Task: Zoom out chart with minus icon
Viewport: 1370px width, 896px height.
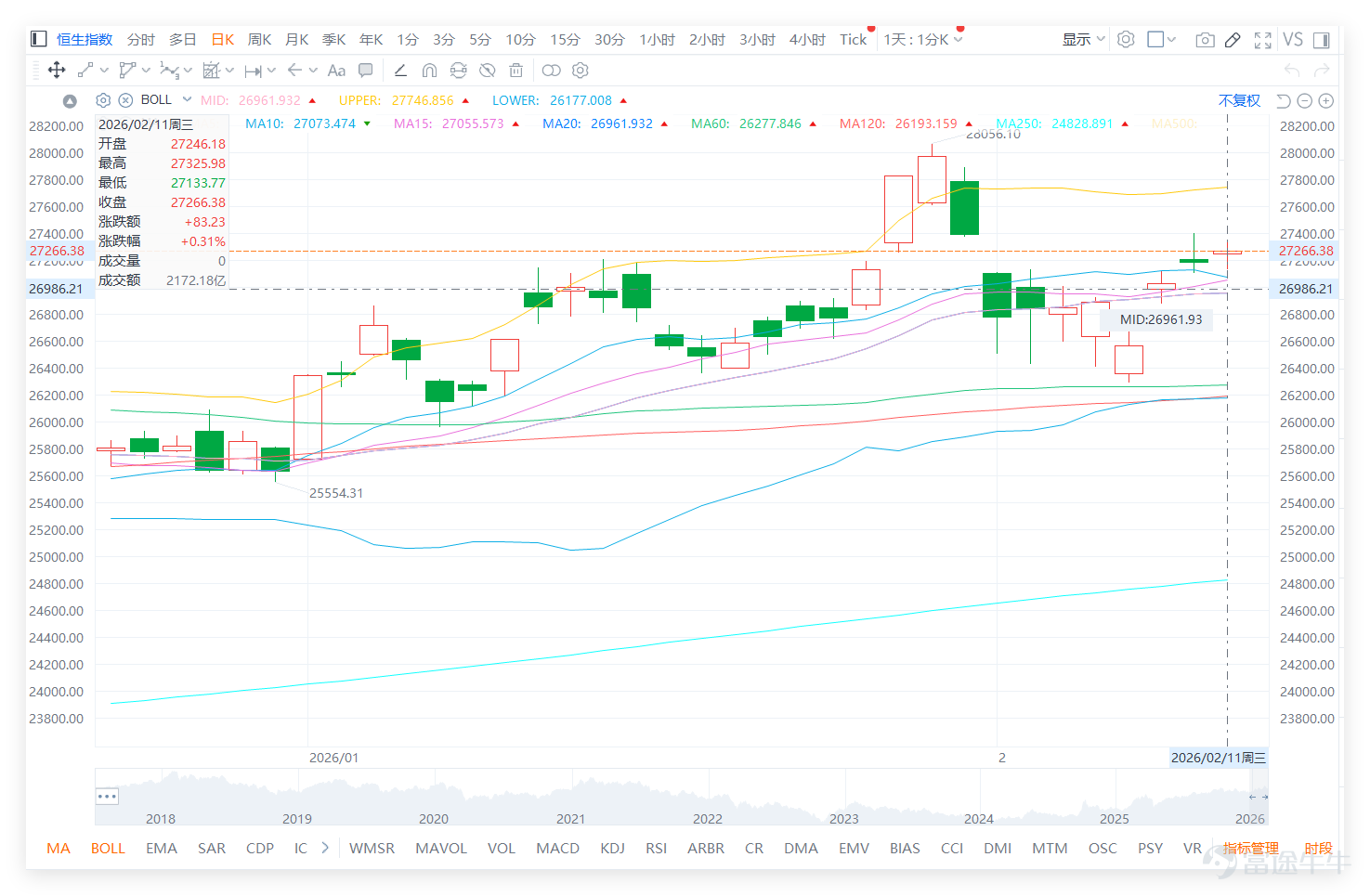Action: pos(1304,100)
